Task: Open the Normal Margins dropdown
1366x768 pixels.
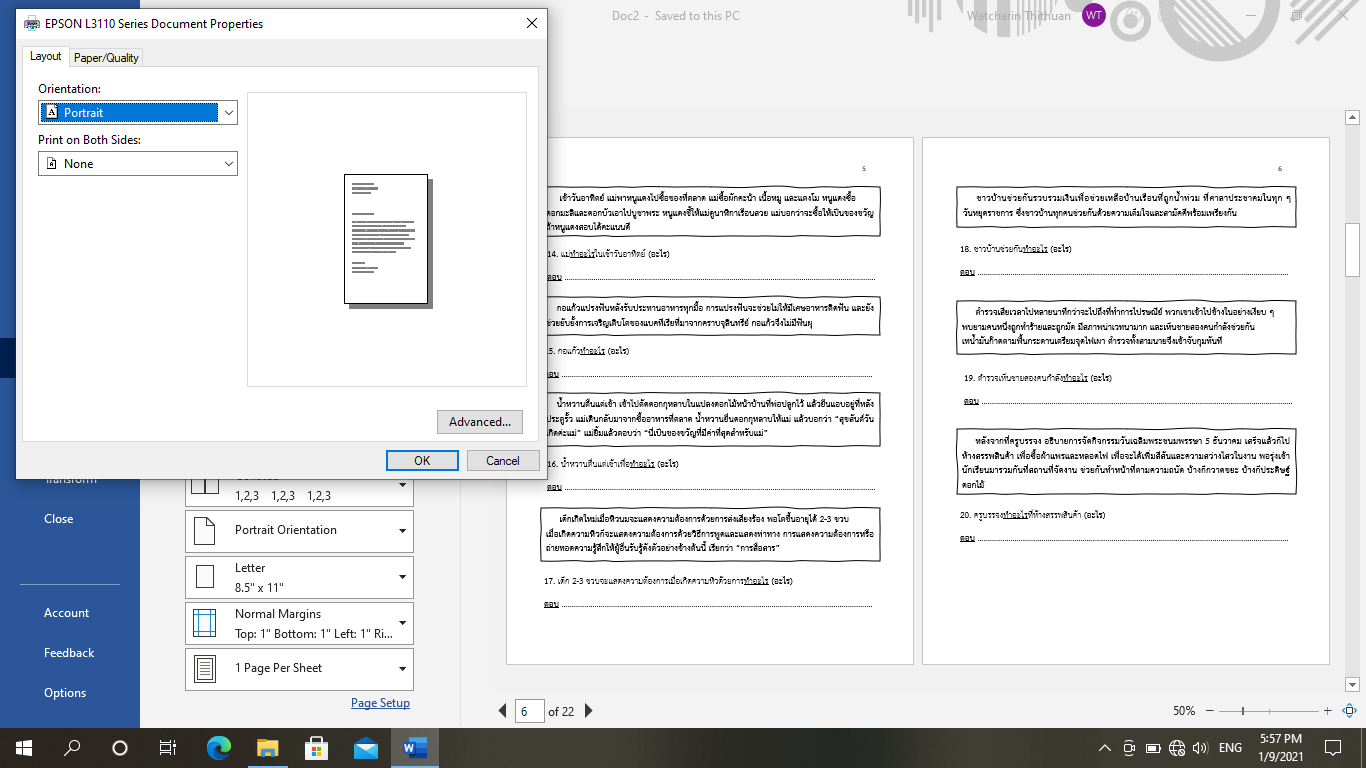Action: coord(299,623)
